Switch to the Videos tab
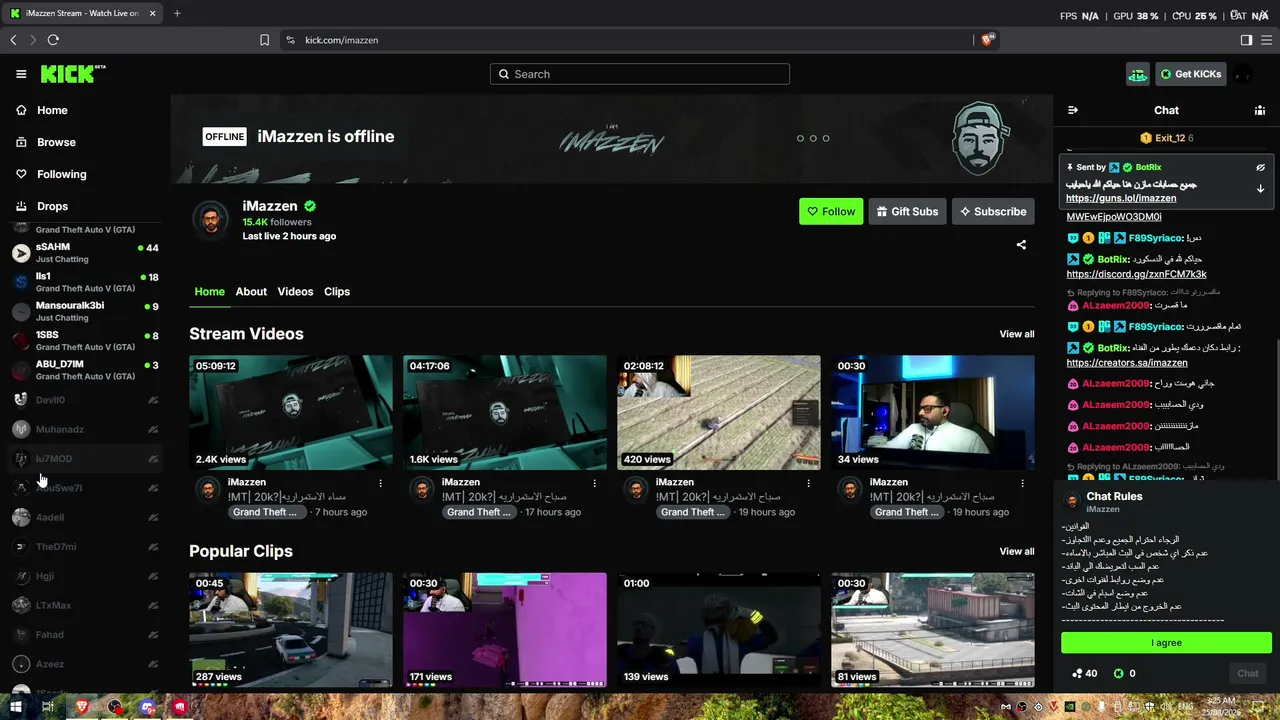This screenshot has height=720, width=1280. click(x=295, y=292)
